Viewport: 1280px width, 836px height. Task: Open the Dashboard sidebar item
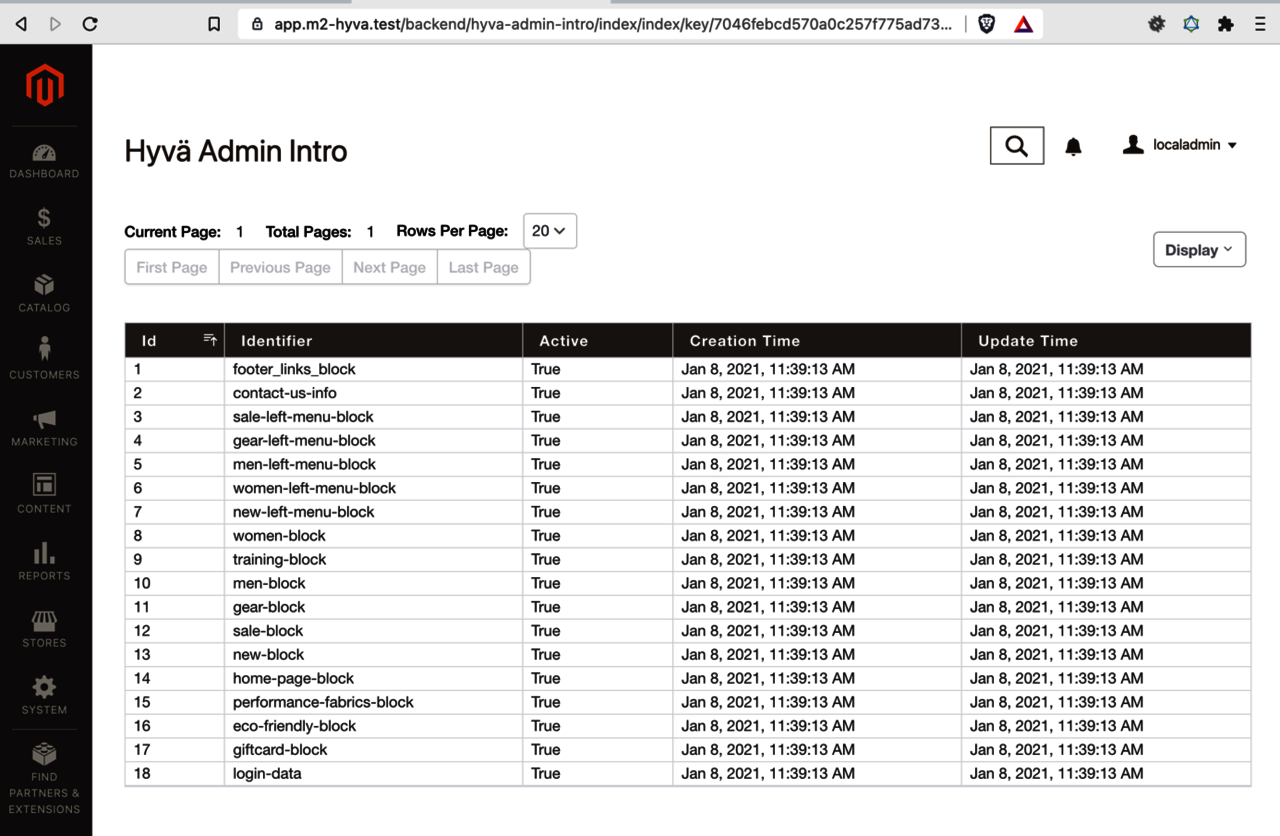(44, 161)
